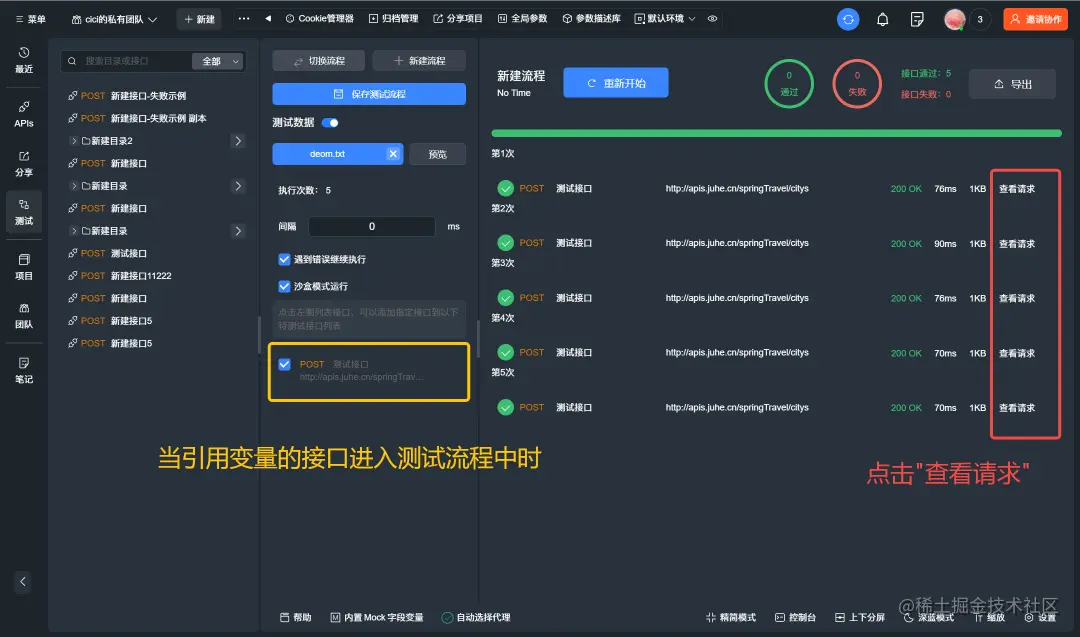Open the 菜单 in the top-left corner
This screenshot has height=637, width=1080.
click(x=30, y=17)
